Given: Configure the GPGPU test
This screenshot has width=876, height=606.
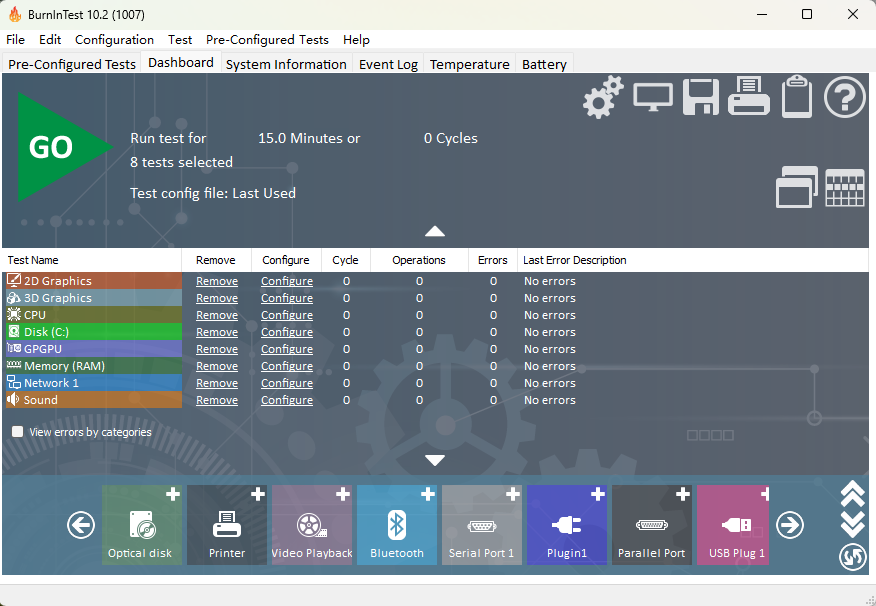Looking at the screenshot, I should [287, 349].
